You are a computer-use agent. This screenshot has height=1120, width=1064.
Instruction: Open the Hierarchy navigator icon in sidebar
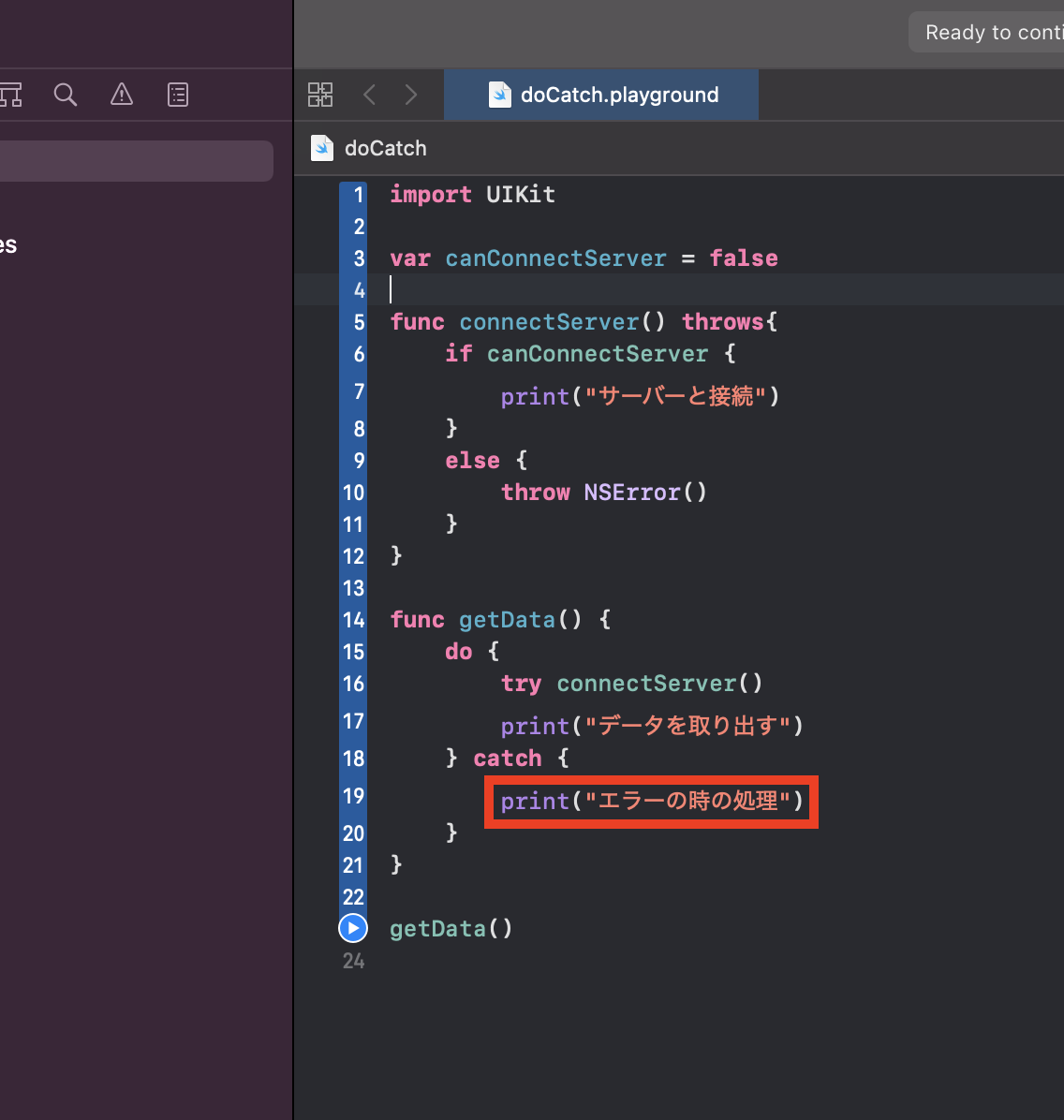[10, 95]
